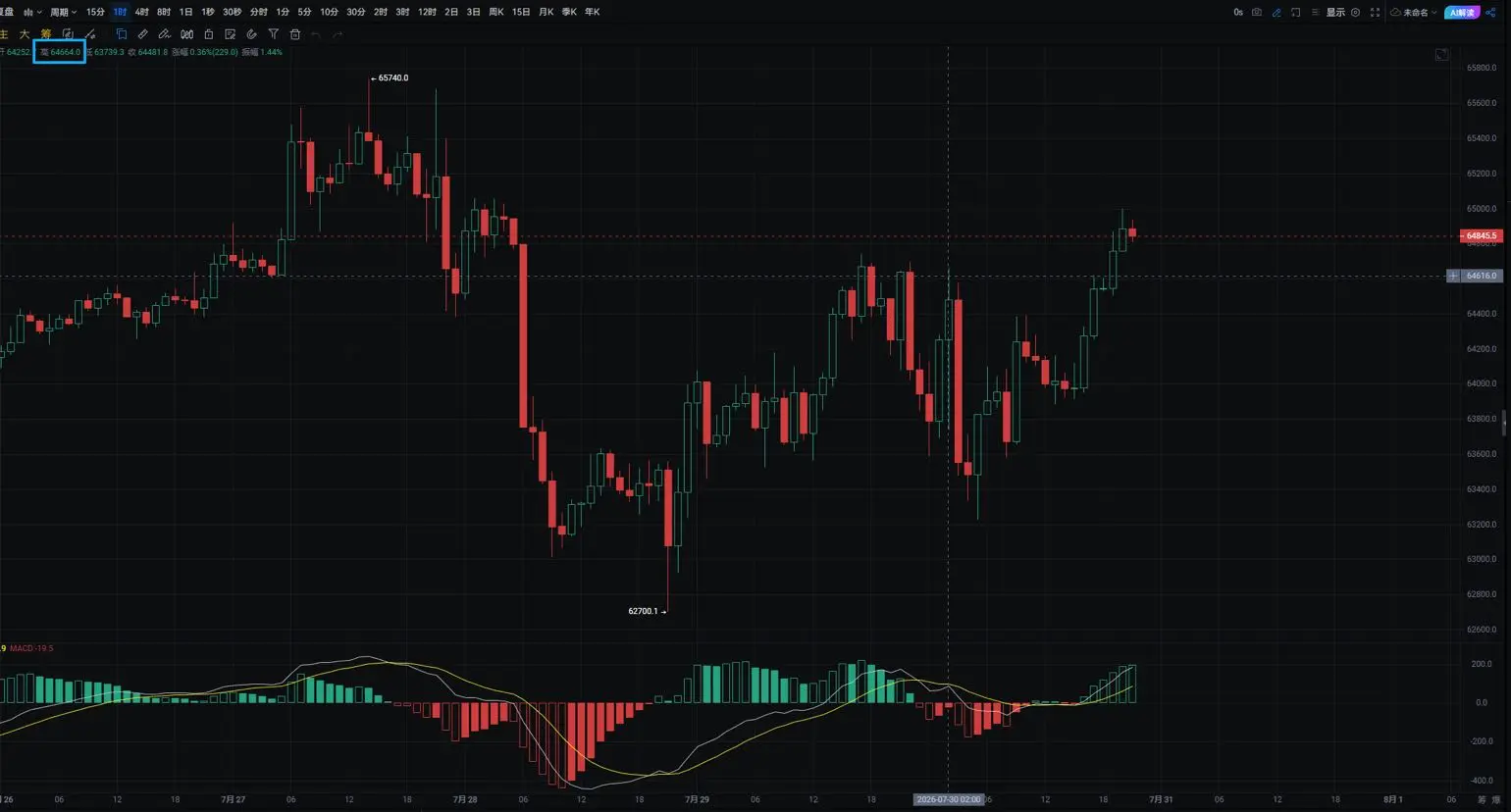Select the 5分 timeframe
The height and width of the screenshot is (812, 1511).
(304, 12)
